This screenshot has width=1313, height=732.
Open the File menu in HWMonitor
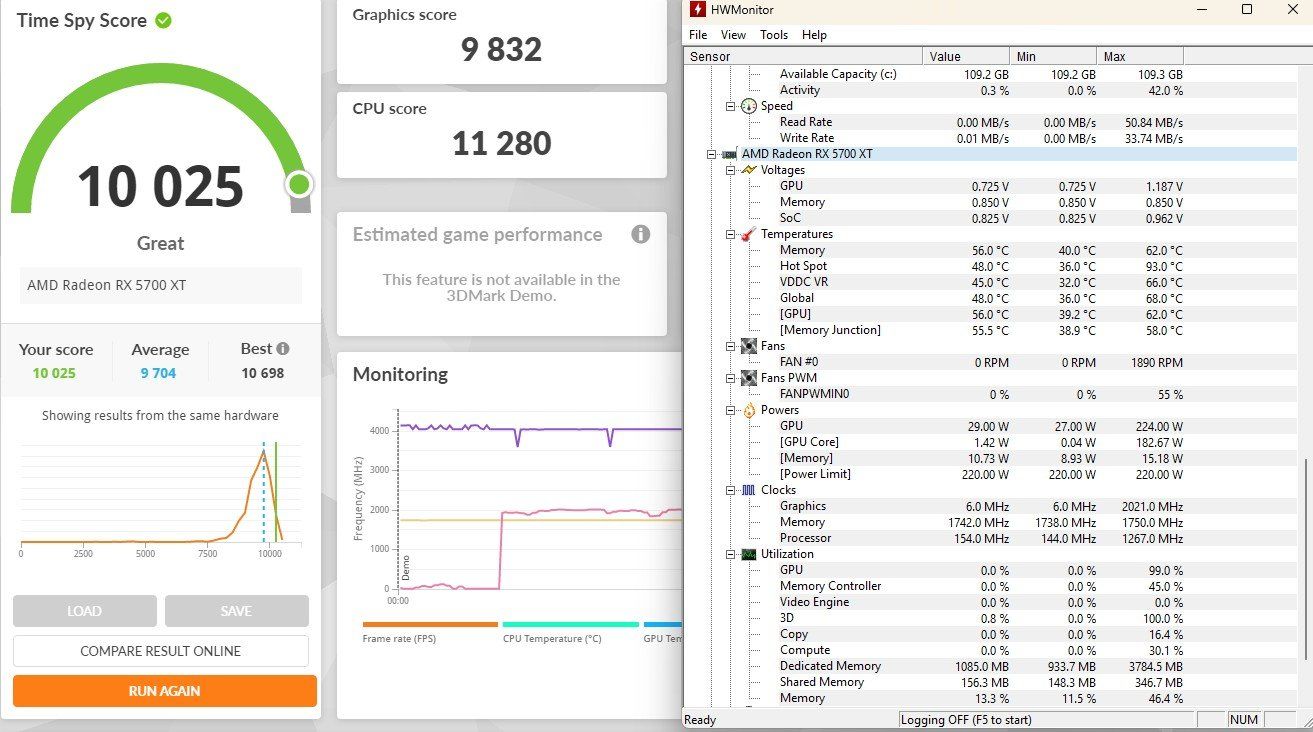click(x=698, y=35)
